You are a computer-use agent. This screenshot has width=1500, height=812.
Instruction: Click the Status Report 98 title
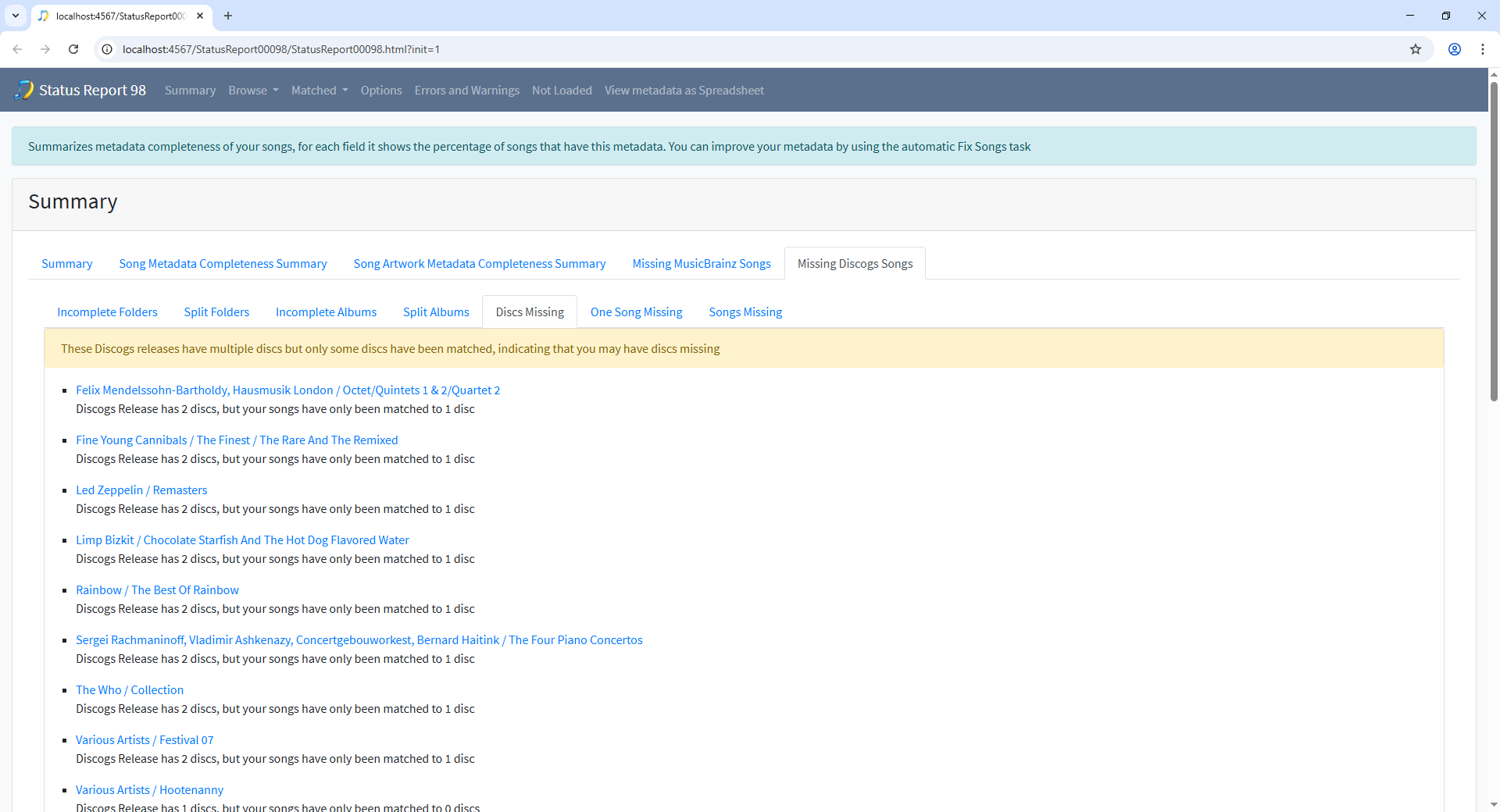92,91
